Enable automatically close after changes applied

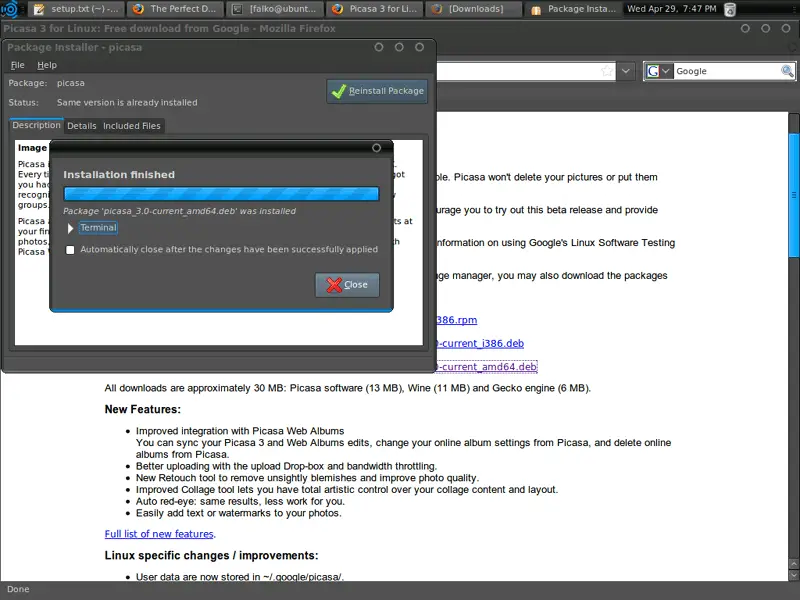click(70, 250)
